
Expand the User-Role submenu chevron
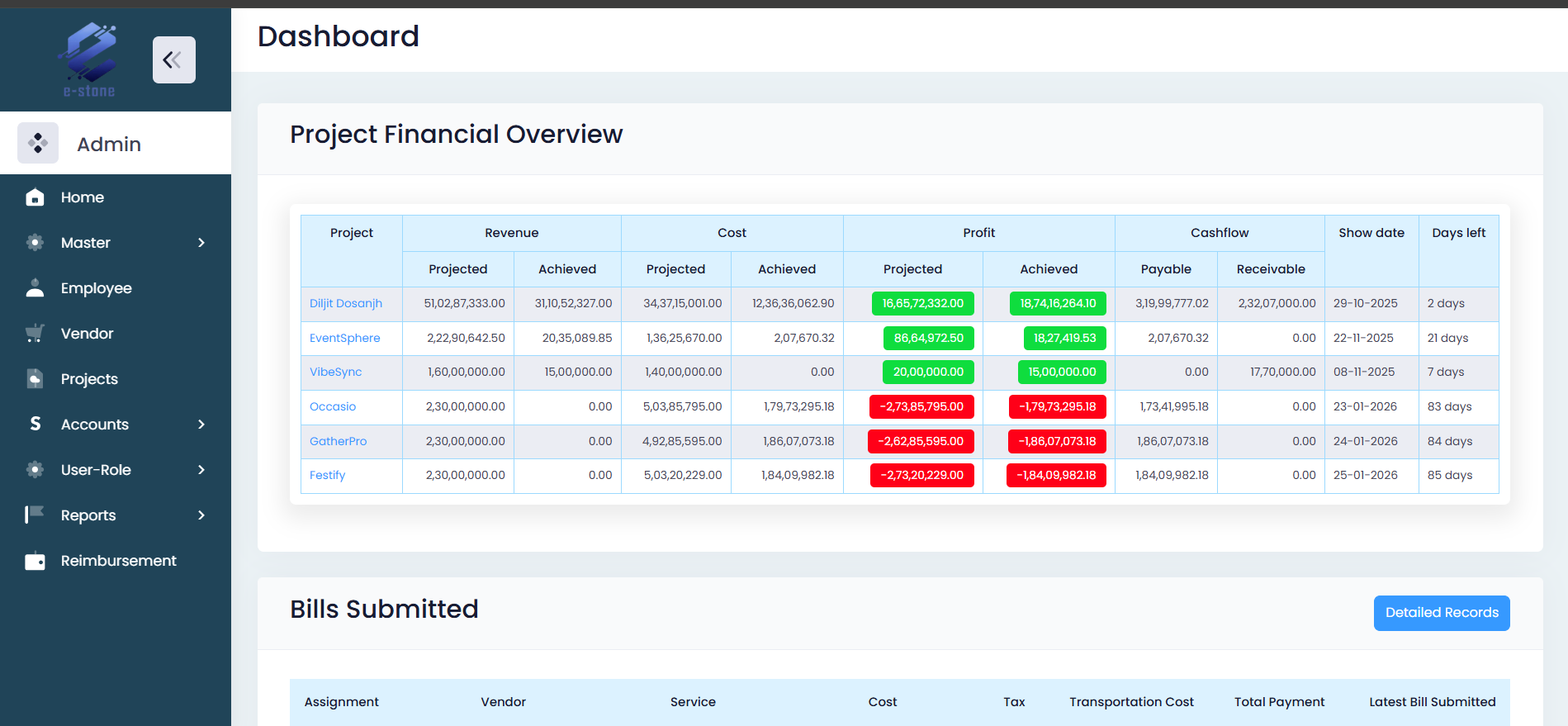click(x=201, y=470)
